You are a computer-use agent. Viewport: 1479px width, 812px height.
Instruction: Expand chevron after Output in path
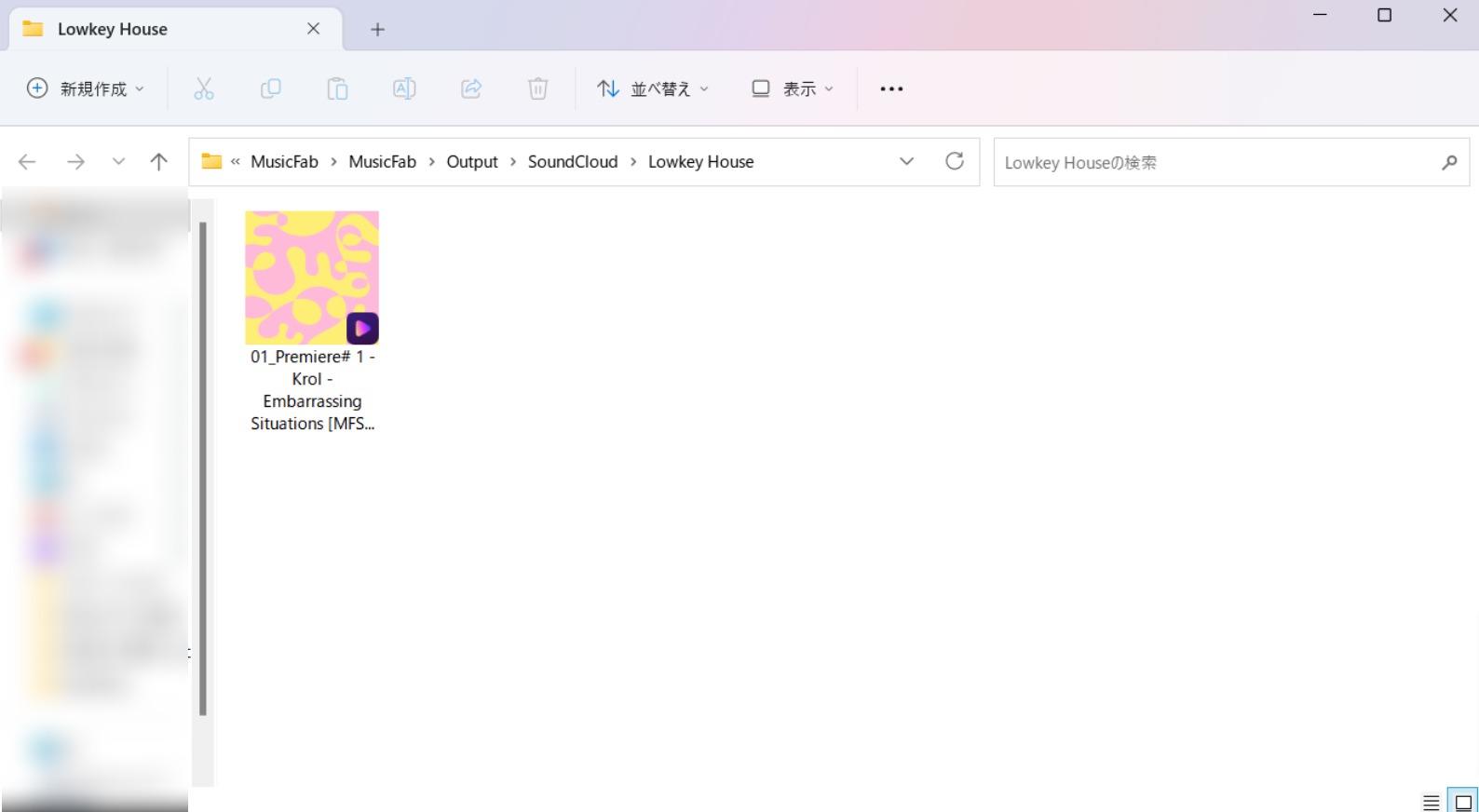click(513, 161)
